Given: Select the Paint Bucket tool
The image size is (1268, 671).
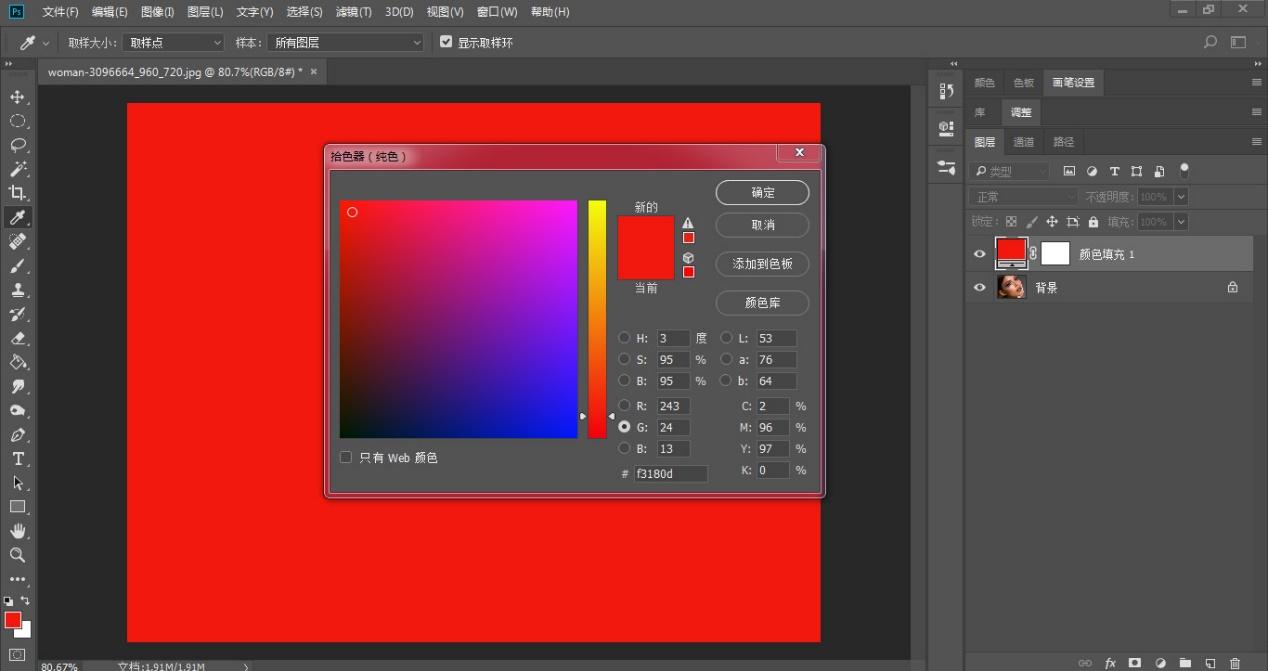Looking at the screenshot, I should pos(17,362).
